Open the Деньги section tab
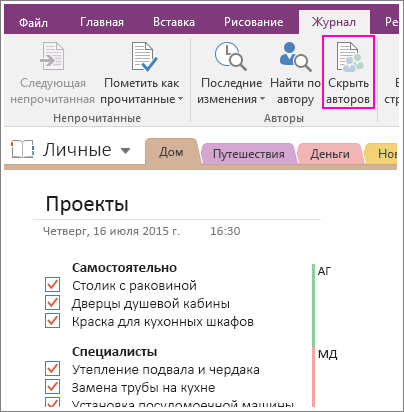404x412 pixels. pos(330,154)
